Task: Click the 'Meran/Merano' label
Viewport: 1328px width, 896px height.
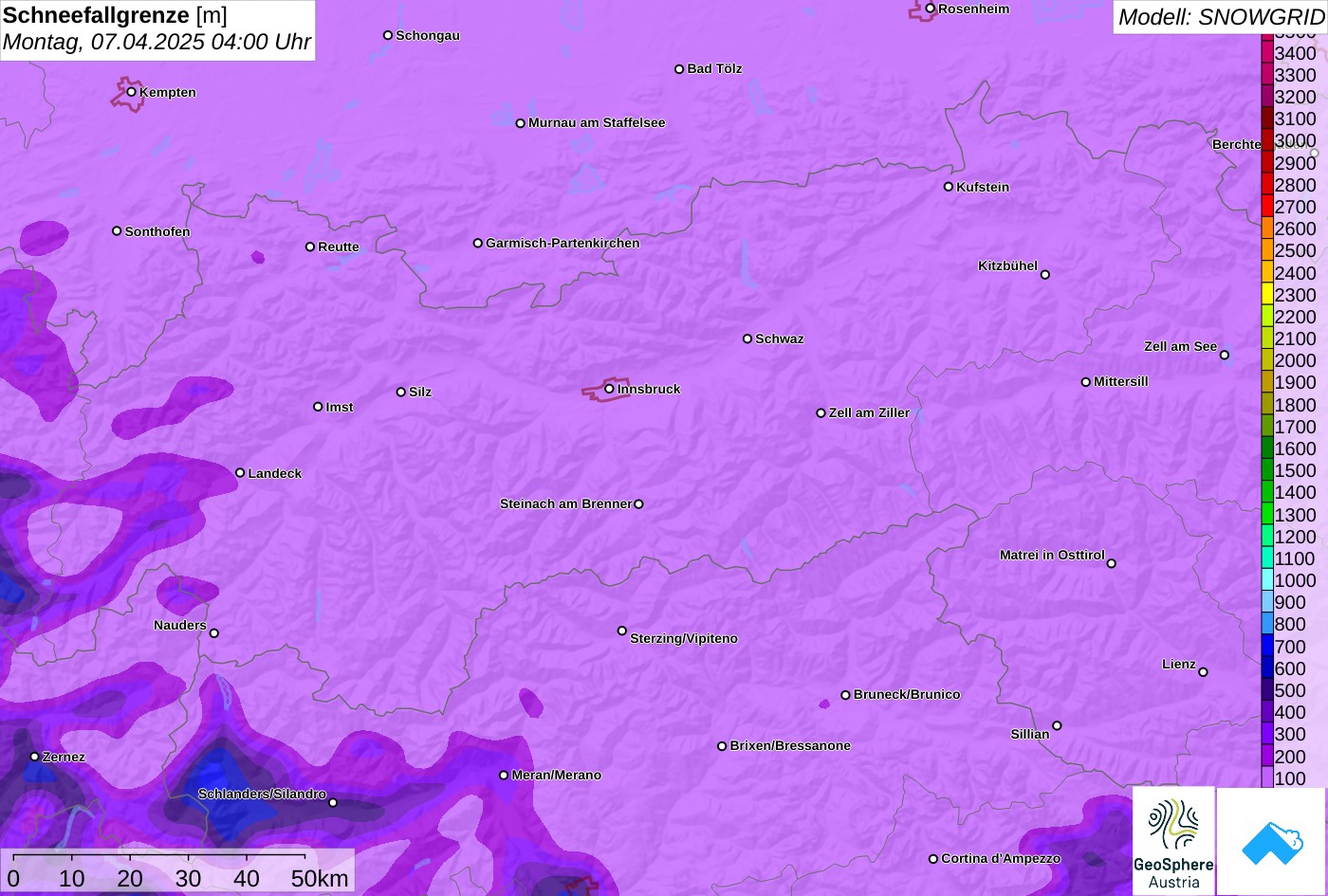Action: click(557, 776)
